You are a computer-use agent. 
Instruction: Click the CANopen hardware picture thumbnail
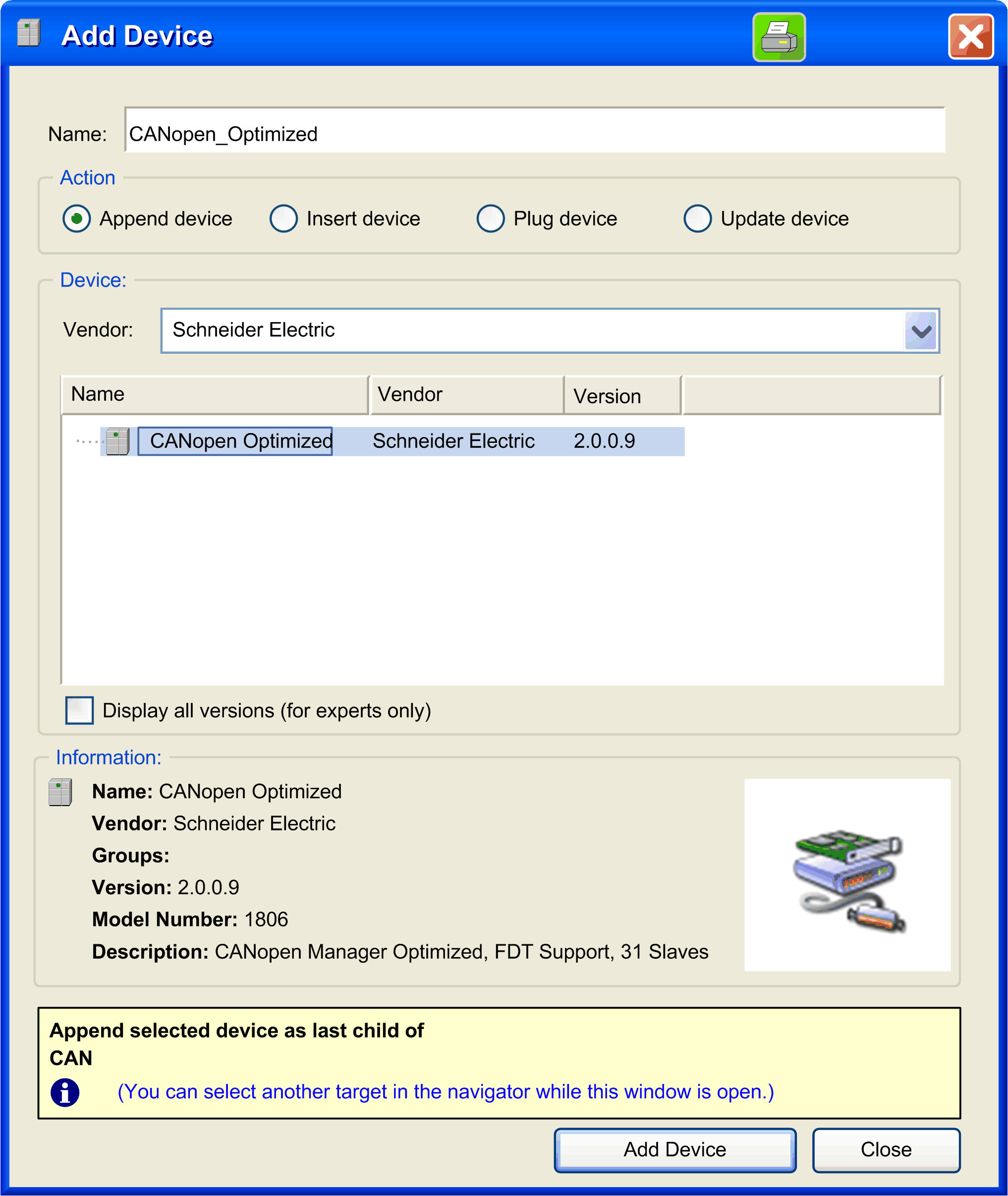(x=847, y=874)
